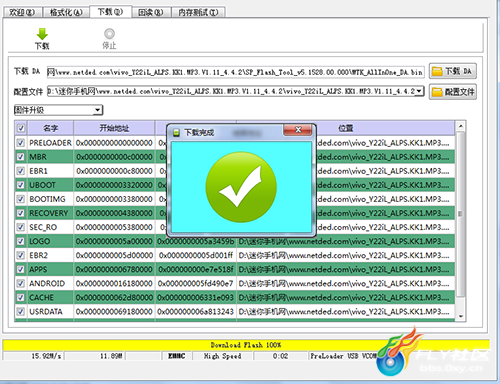
Task: Click the 下载 DA path input field
Action: pos(235,72)
